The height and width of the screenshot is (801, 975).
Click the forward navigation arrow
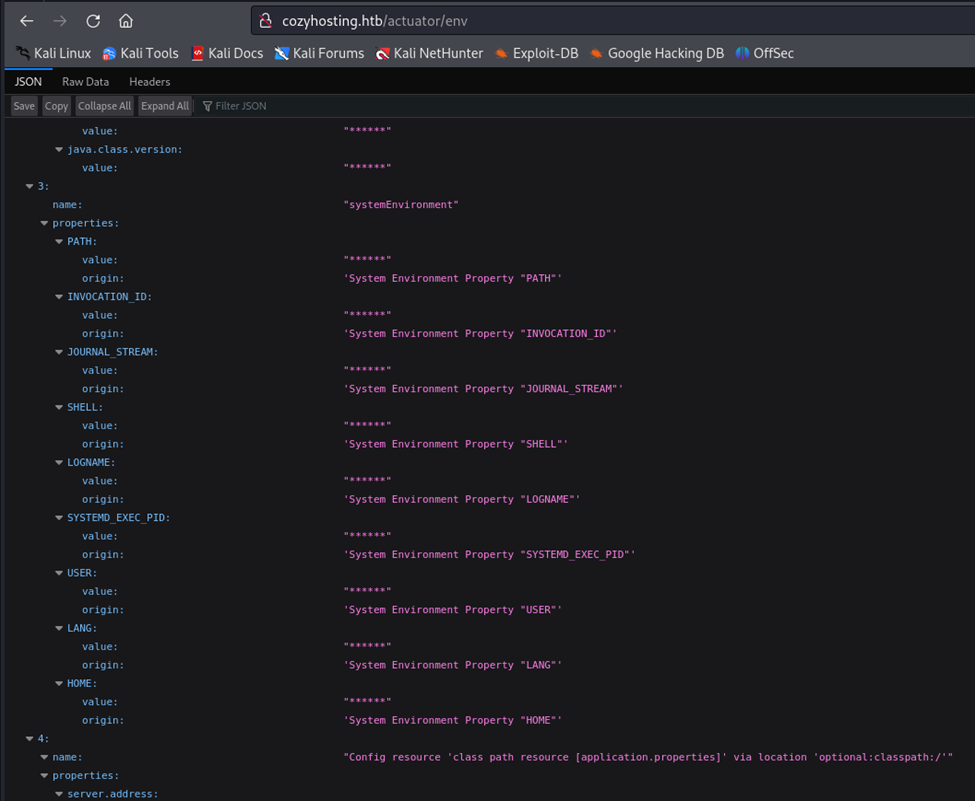click(60, 21)
